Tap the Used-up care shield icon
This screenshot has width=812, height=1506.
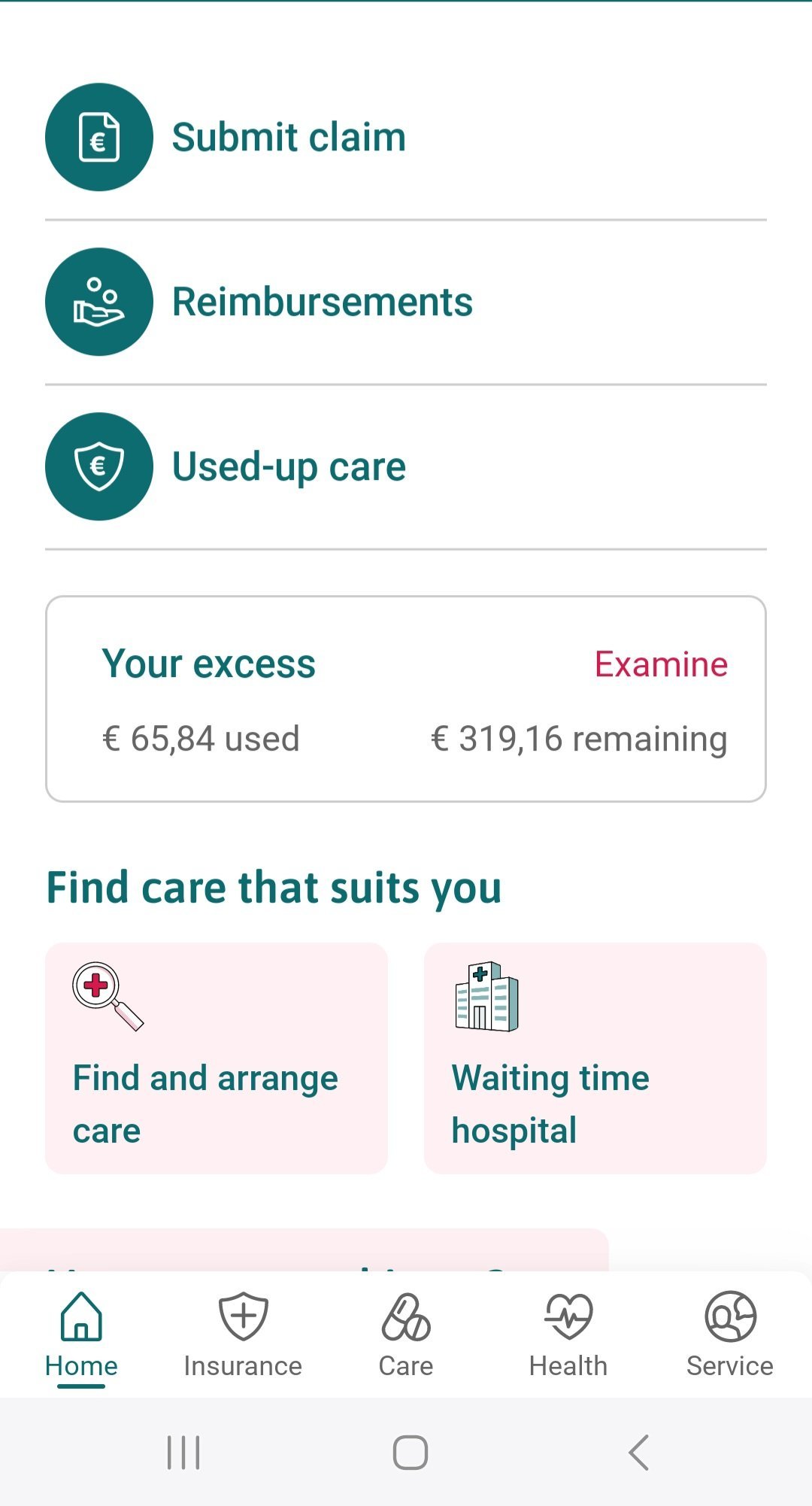pyautogui.click(x=99, y=466)
